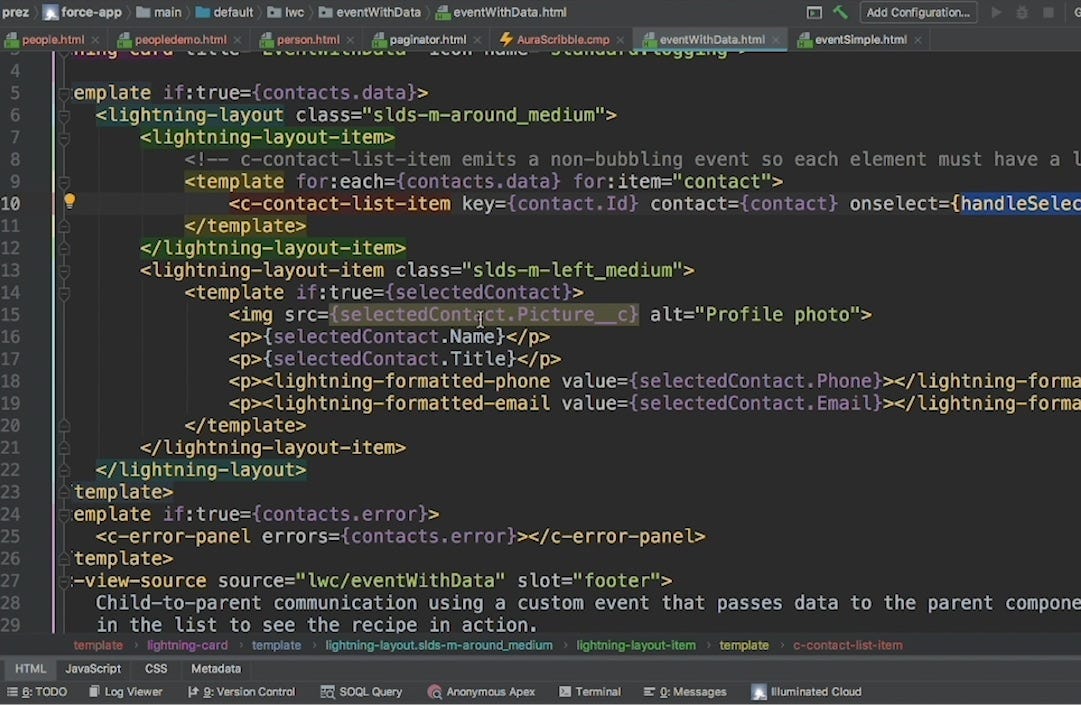Close the eventSimple.html tab

918,40
